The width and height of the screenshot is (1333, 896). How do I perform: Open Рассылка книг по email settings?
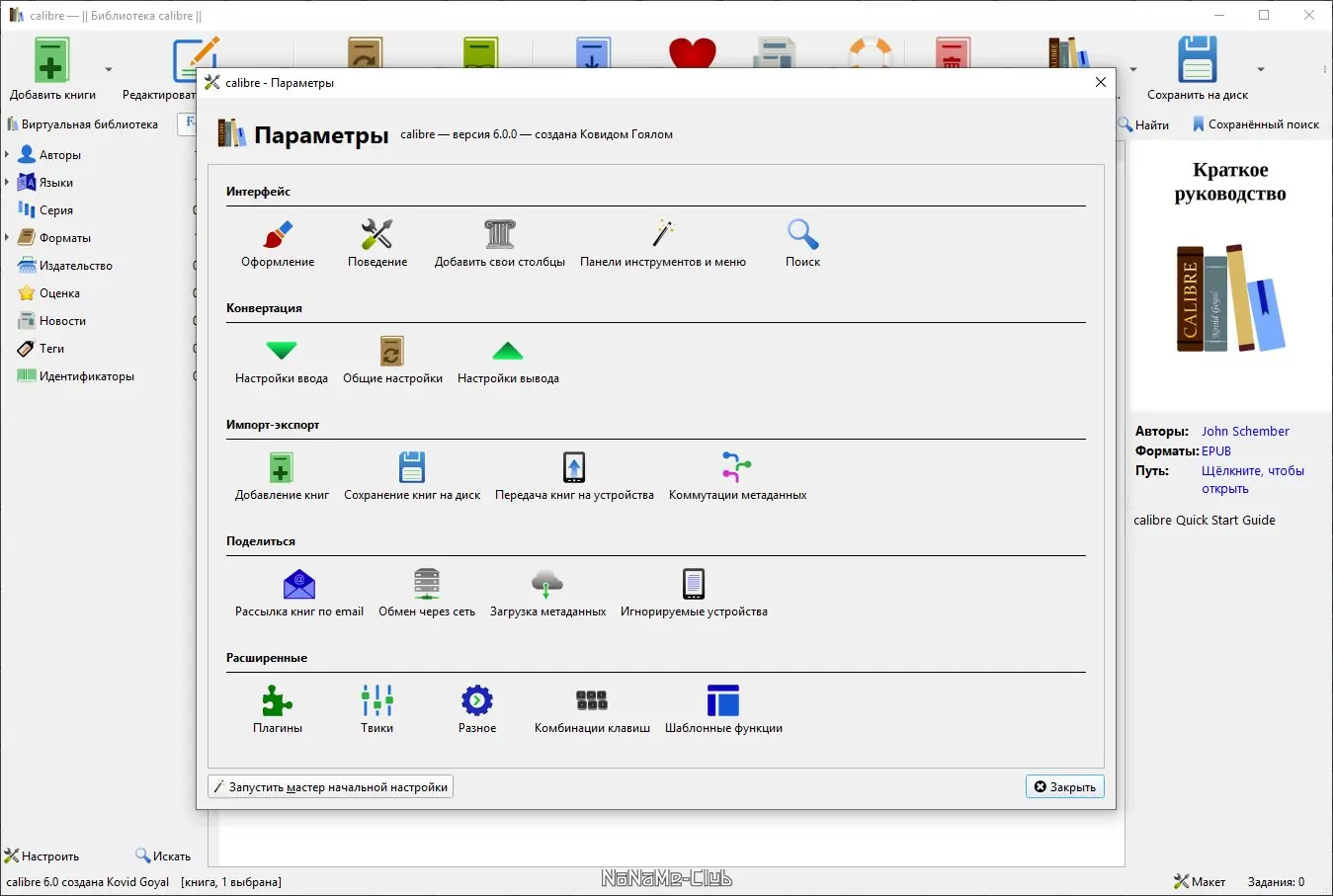tap(299, 594)
